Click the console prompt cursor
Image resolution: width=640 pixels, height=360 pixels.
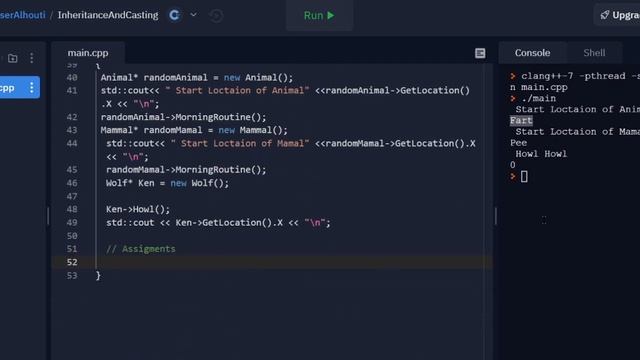click(x=524, y=177)
